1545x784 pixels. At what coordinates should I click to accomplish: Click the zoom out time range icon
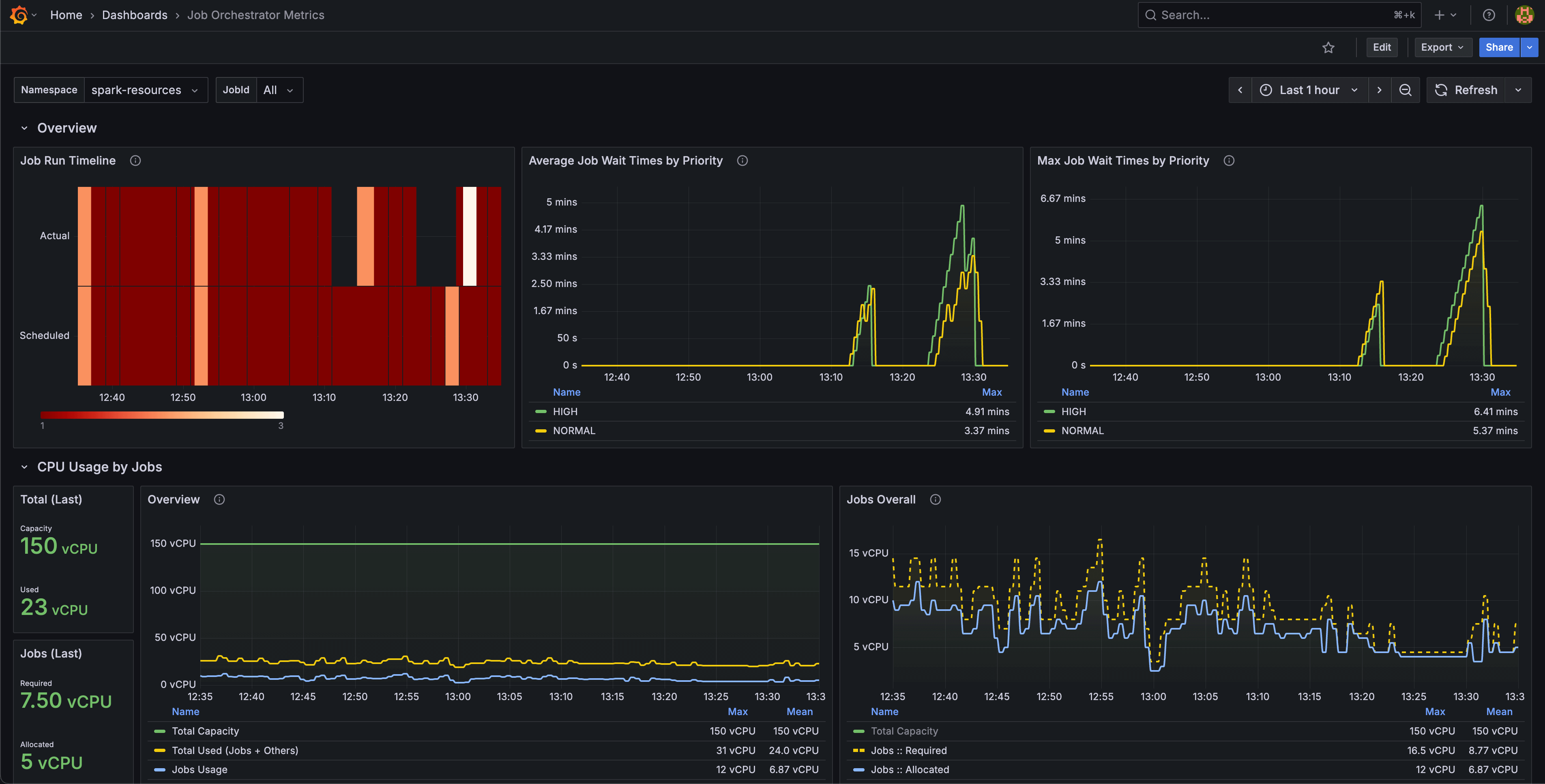pyautogui.click(x=1405, y=89)
